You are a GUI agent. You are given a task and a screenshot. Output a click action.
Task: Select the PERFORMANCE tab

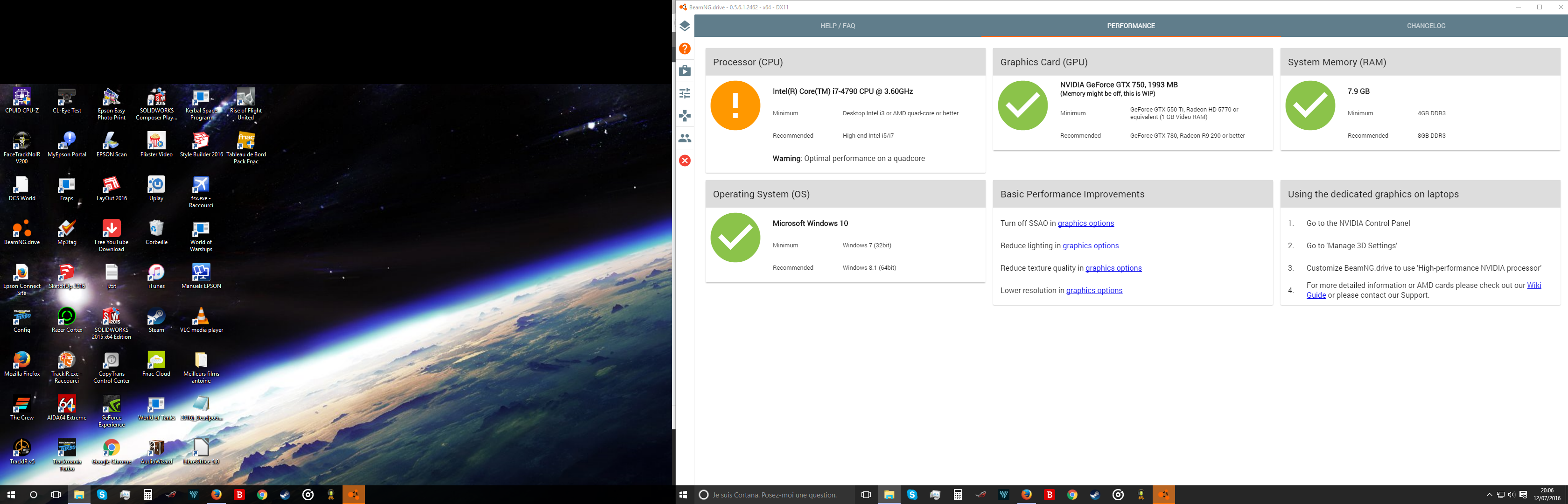(1131, 26)
